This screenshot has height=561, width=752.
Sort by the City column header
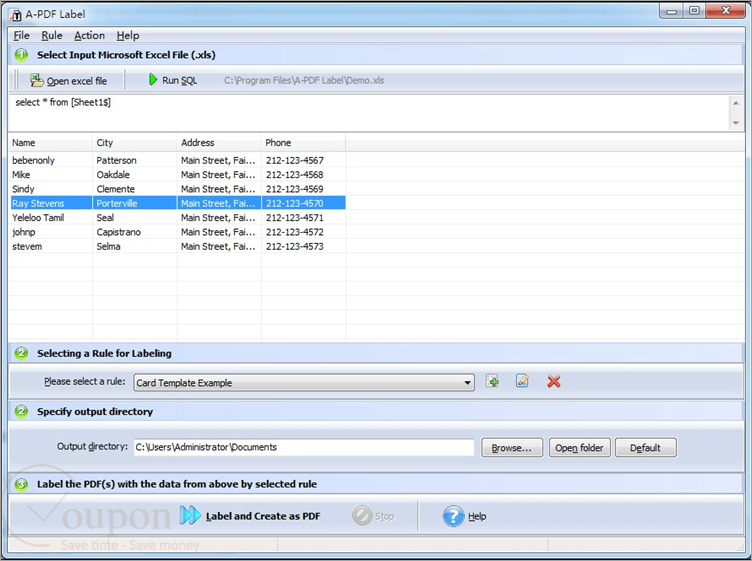point(134,143)
